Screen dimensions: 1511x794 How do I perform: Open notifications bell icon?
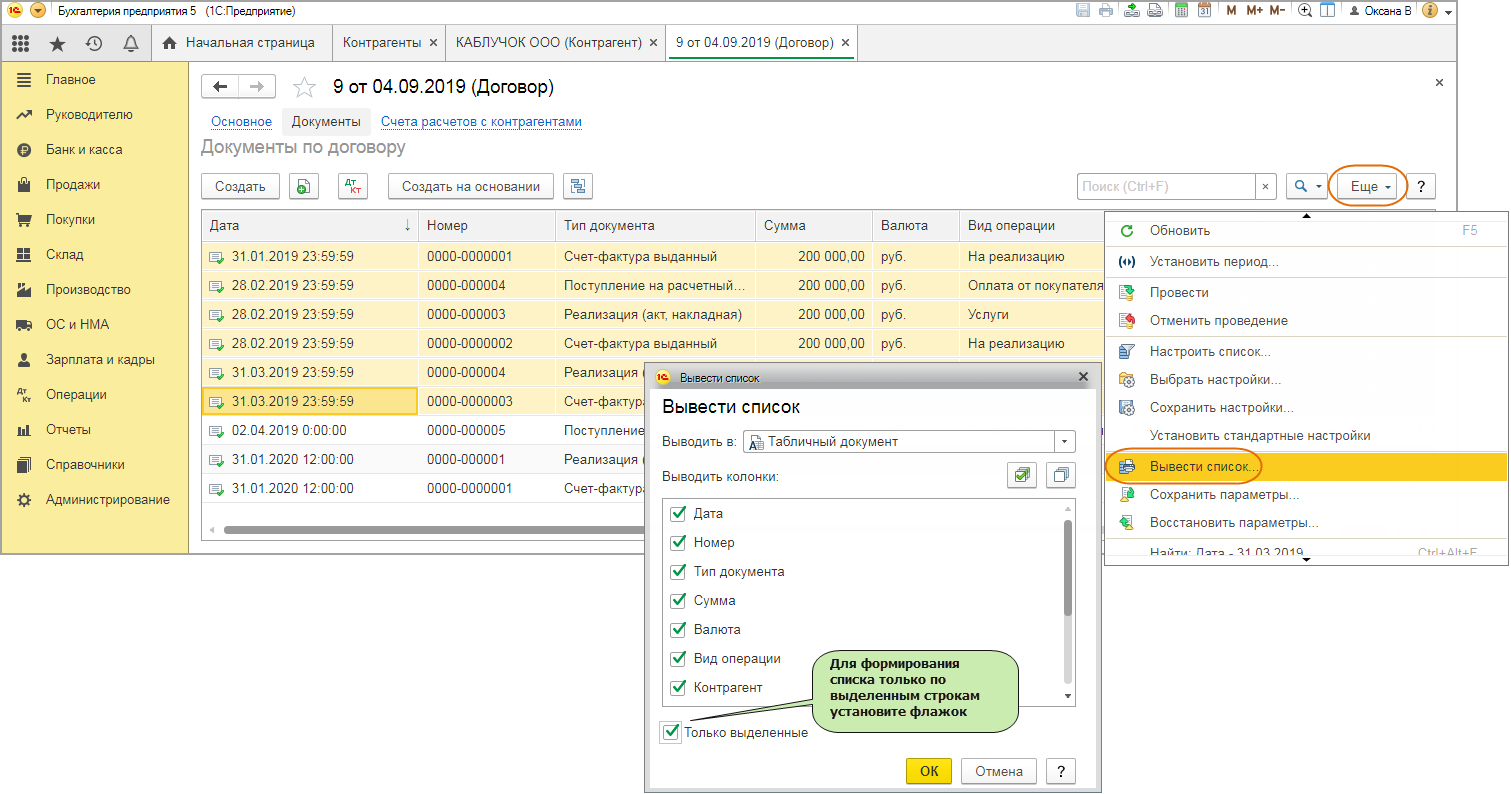(130, 43)
